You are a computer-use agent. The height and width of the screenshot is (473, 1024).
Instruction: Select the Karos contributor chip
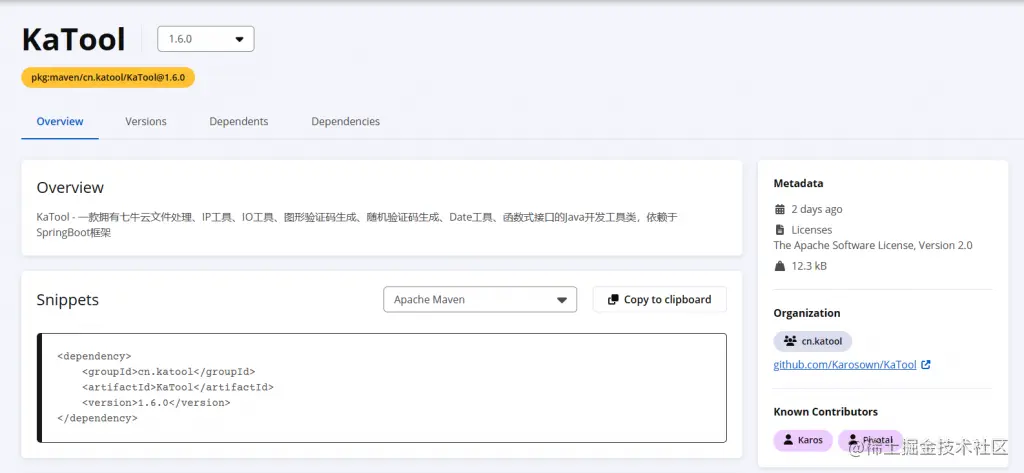point(803,440)
